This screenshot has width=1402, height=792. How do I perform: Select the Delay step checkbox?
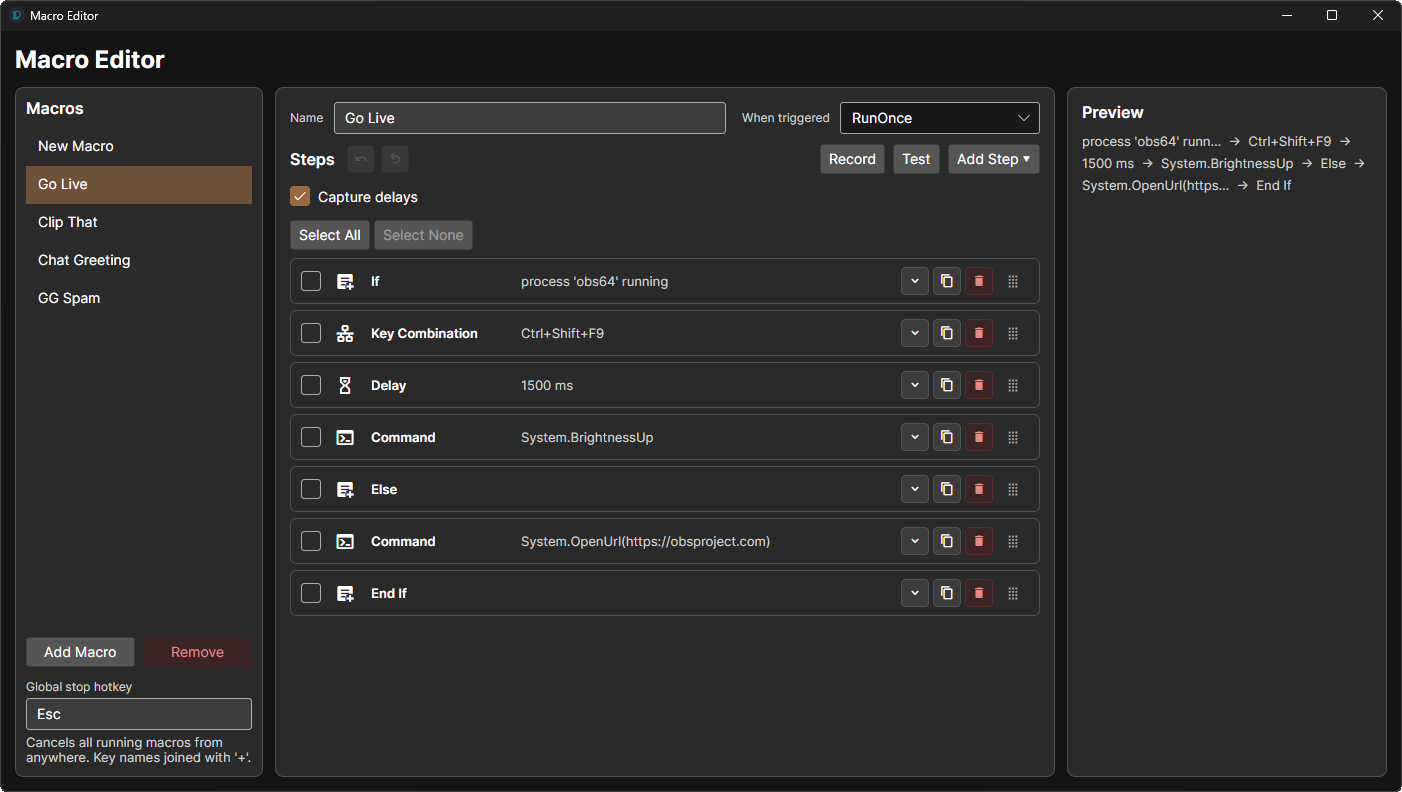pyautogui.click(x=311, y=385)
